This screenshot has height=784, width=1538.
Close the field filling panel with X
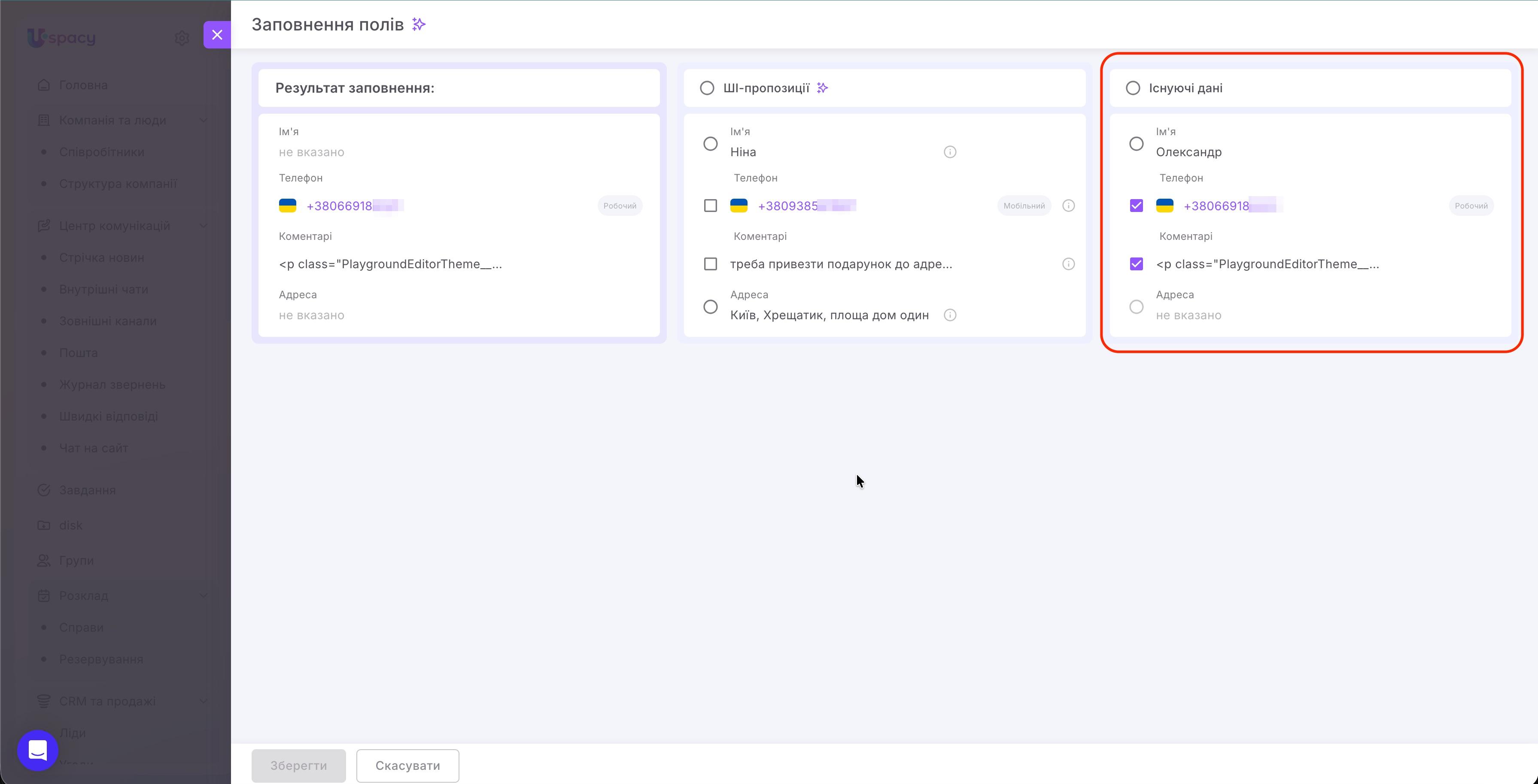click(x=217, y=35)
